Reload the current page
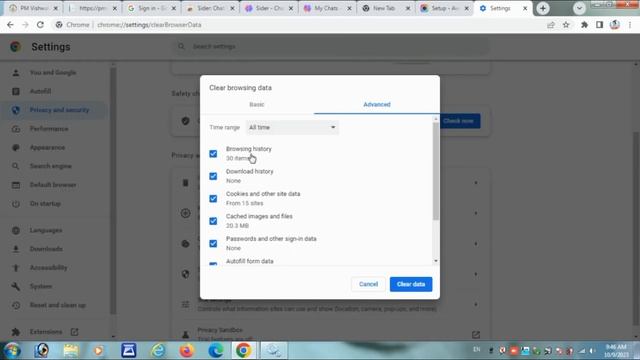The width and height of the screenshot is (640, 360). click(x=40, y=25)
